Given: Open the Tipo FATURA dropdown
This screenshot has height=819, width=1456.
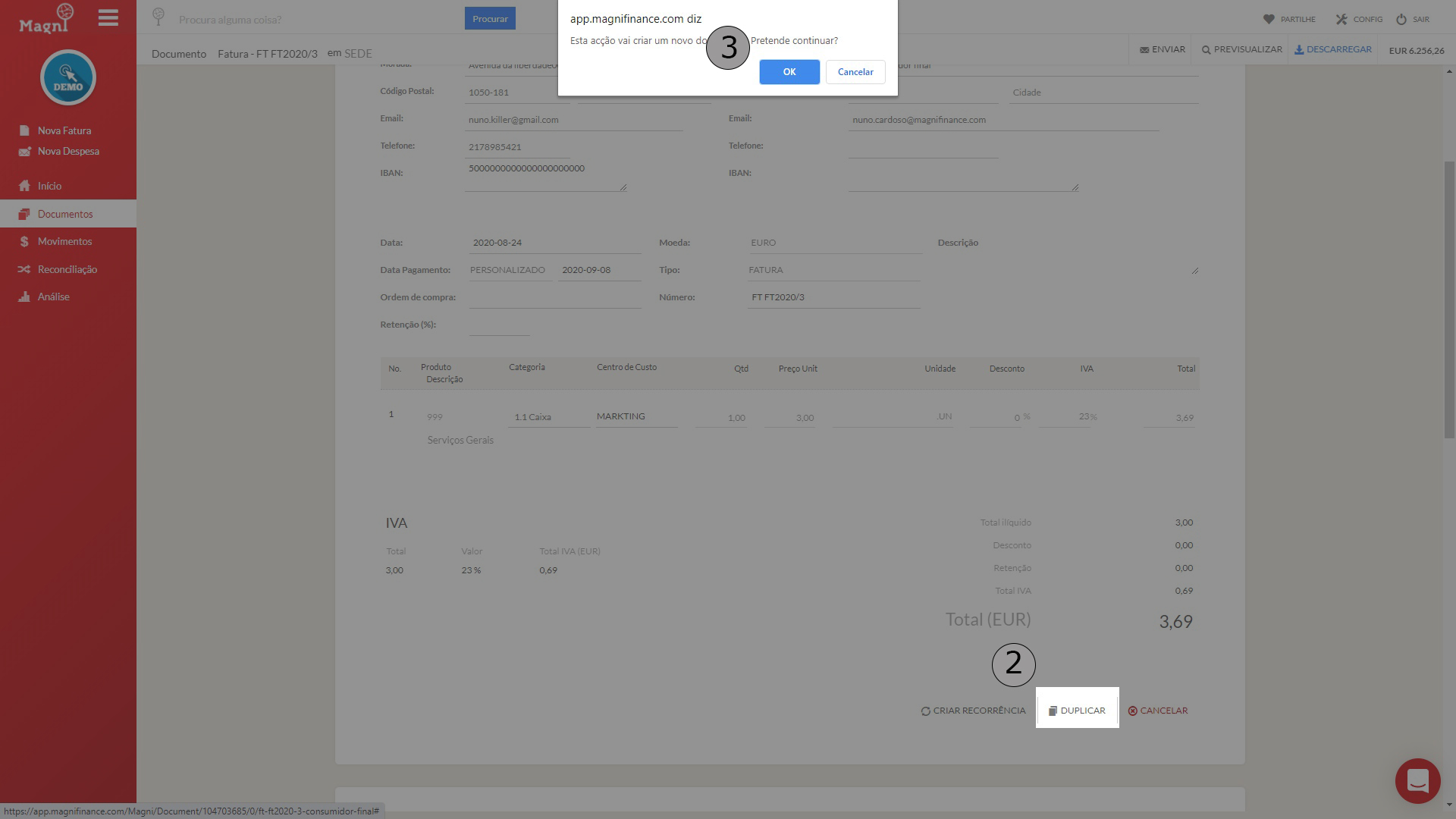Looking at the screenshot, I should (x=833, y=270).
